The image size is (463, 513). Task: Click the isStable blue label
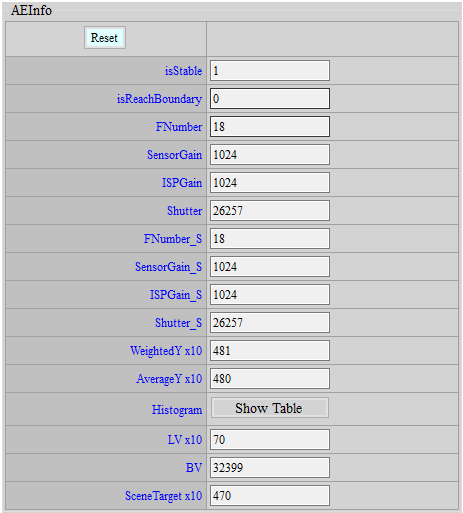tap(183, 71)
